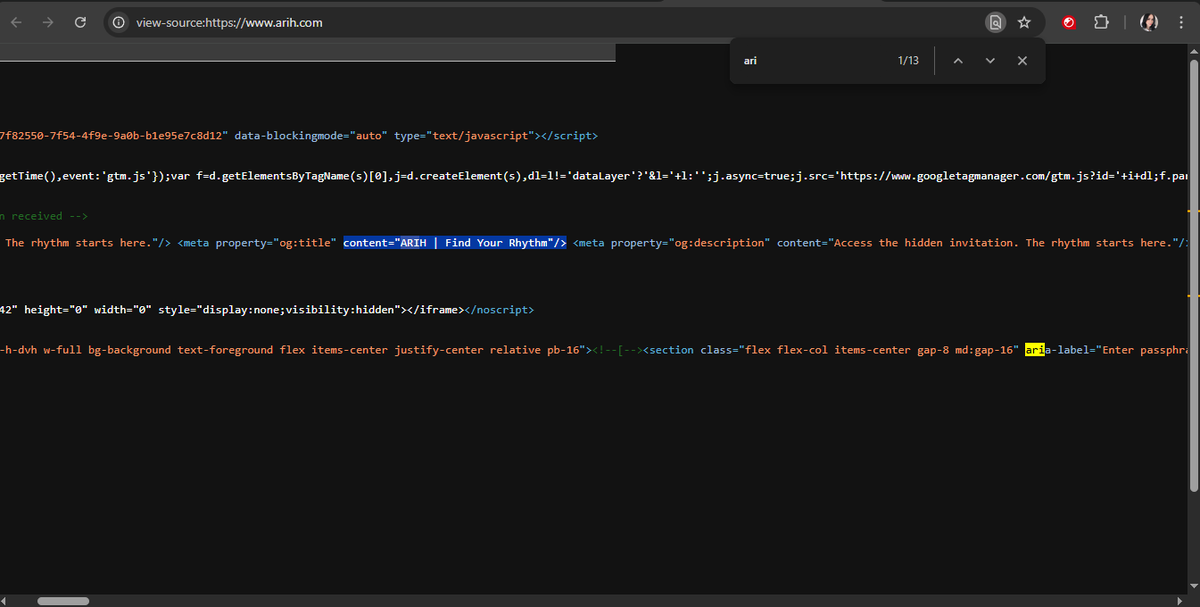Viewport: 1200px width, 607px height.
Task: Open Chrome's three-dot menu
Action: tap(1181, 22)
